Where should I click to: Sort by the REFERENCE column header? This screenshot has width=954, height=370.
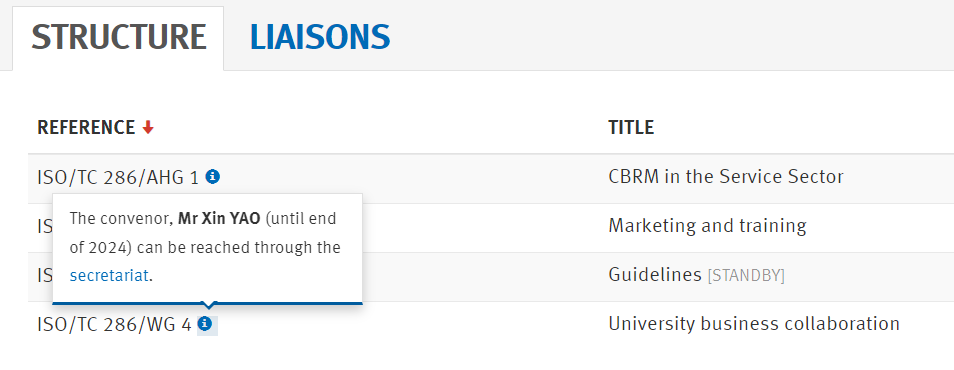pos(86,128)
